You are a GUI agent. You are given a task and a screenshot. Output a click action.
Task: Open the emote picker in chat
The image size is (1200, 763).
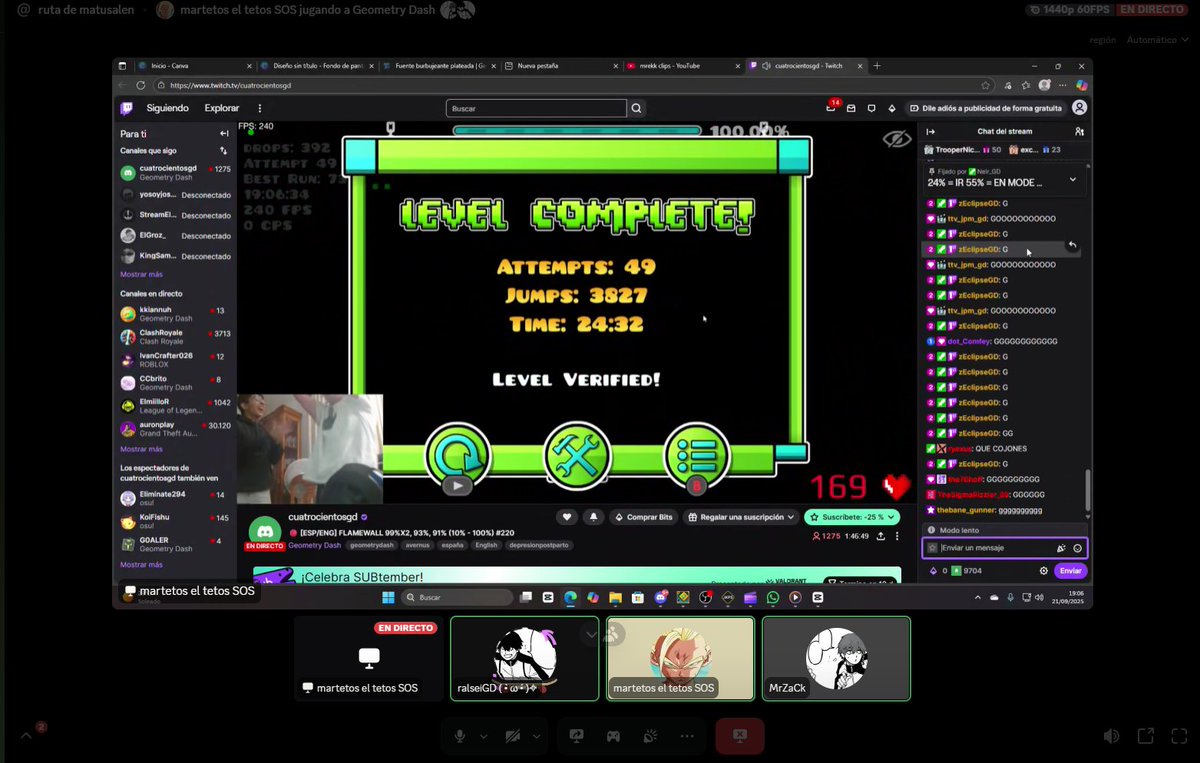[x=1077, y=548]
